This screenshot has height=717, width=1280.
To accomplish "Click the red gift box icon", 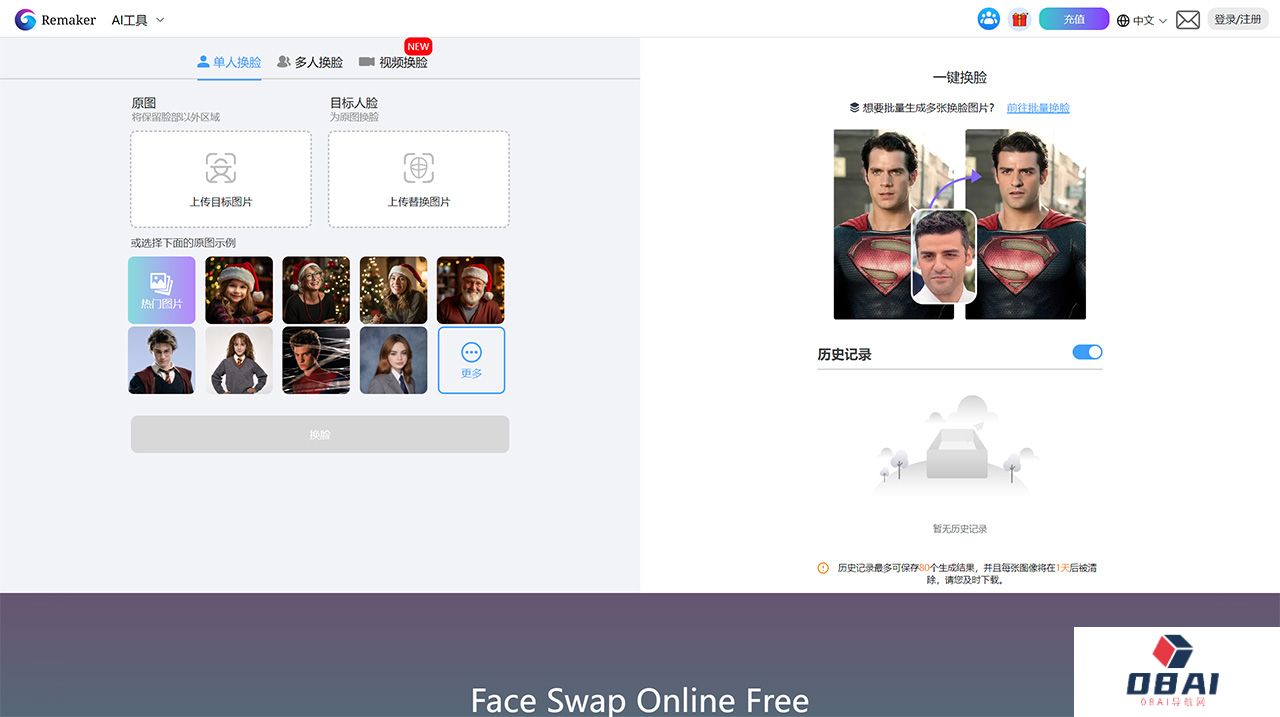I will coord(1019,19).
